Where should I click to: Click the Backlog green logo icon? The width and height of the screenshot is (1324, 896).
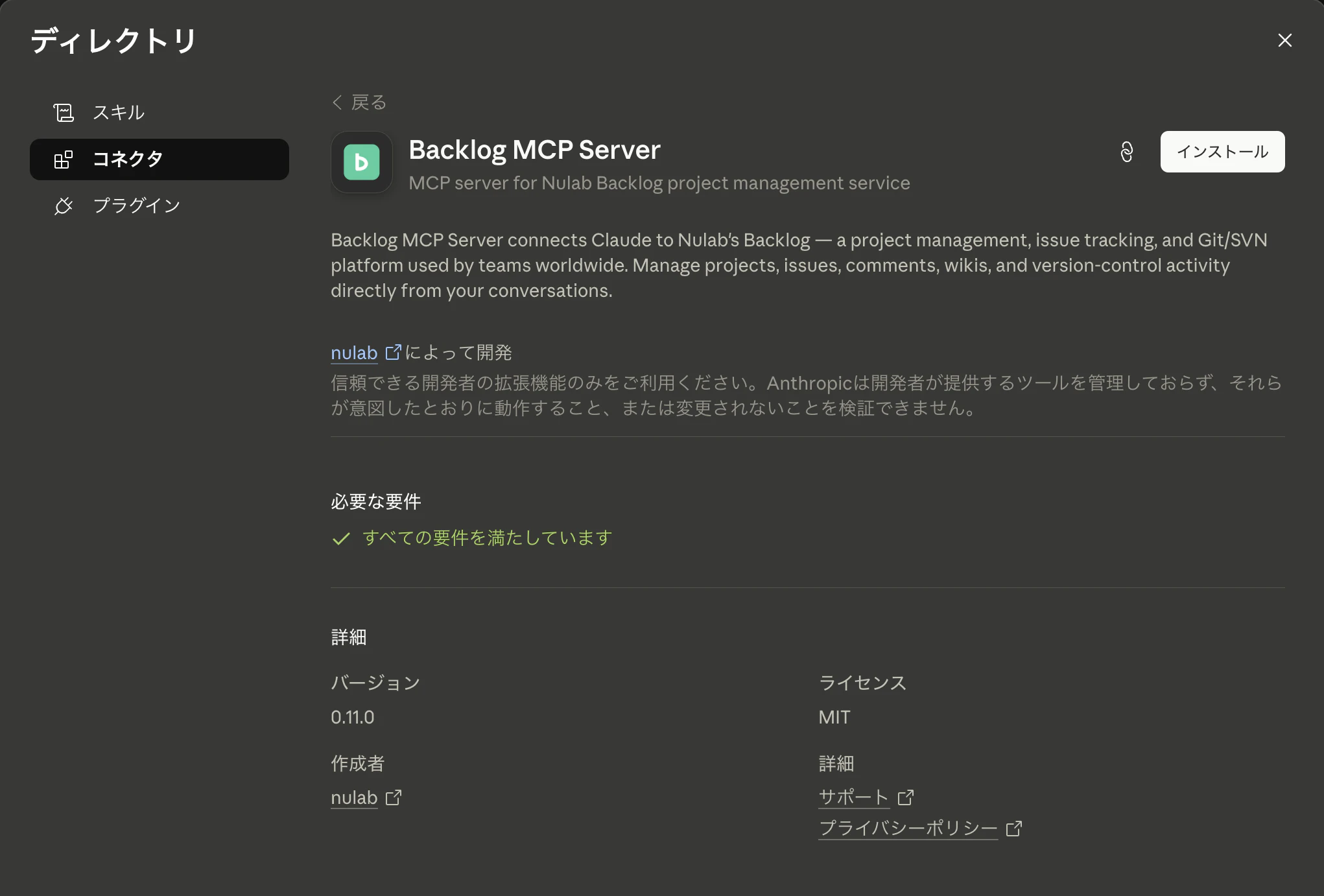click(x=361, y=162)
